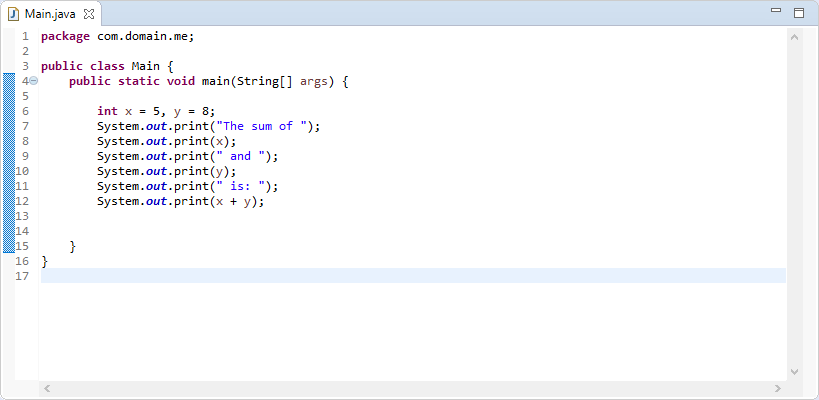Click the closing brace on line 15
This screenshot has height=400, width=819.
click(x=73, y=246)
